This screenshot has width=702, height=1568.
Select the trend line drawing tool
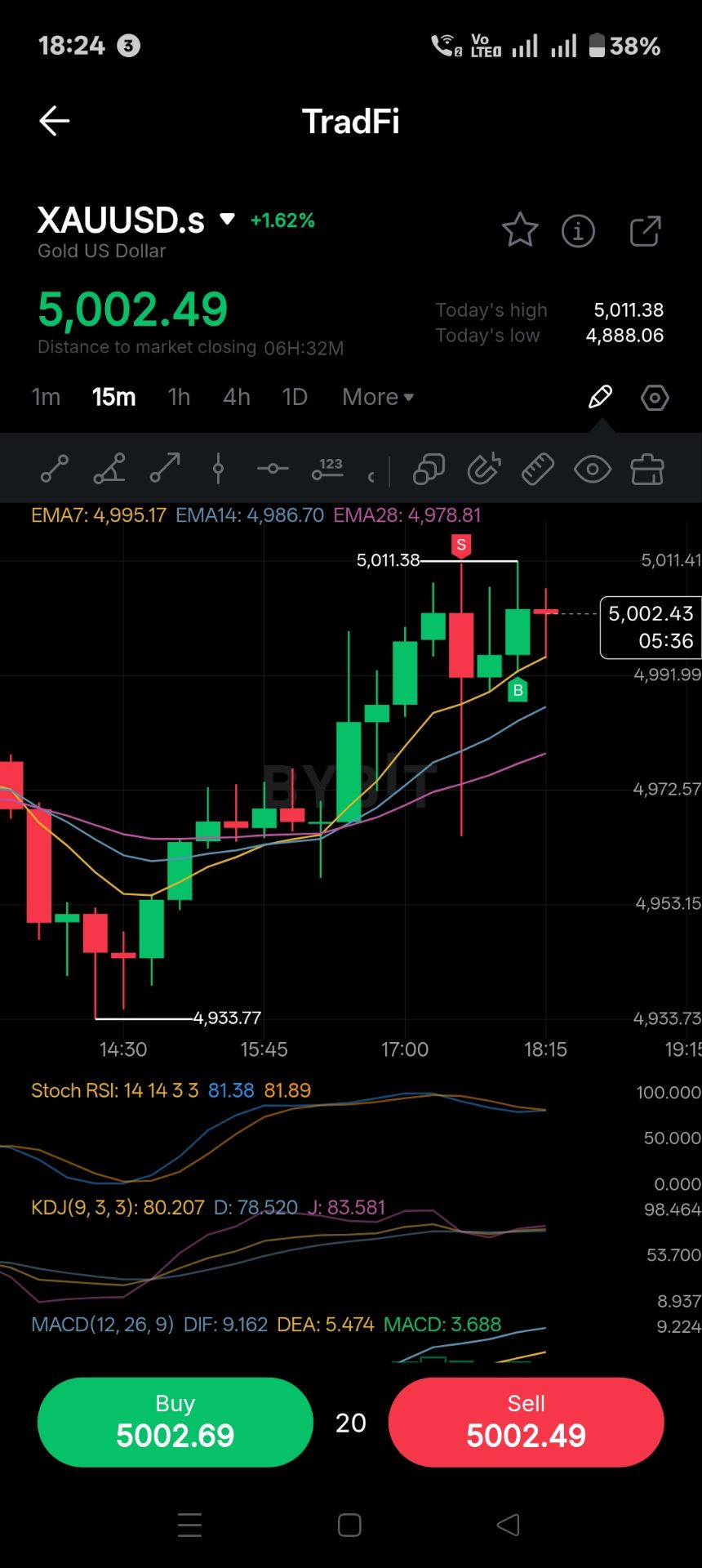point(55,470)
